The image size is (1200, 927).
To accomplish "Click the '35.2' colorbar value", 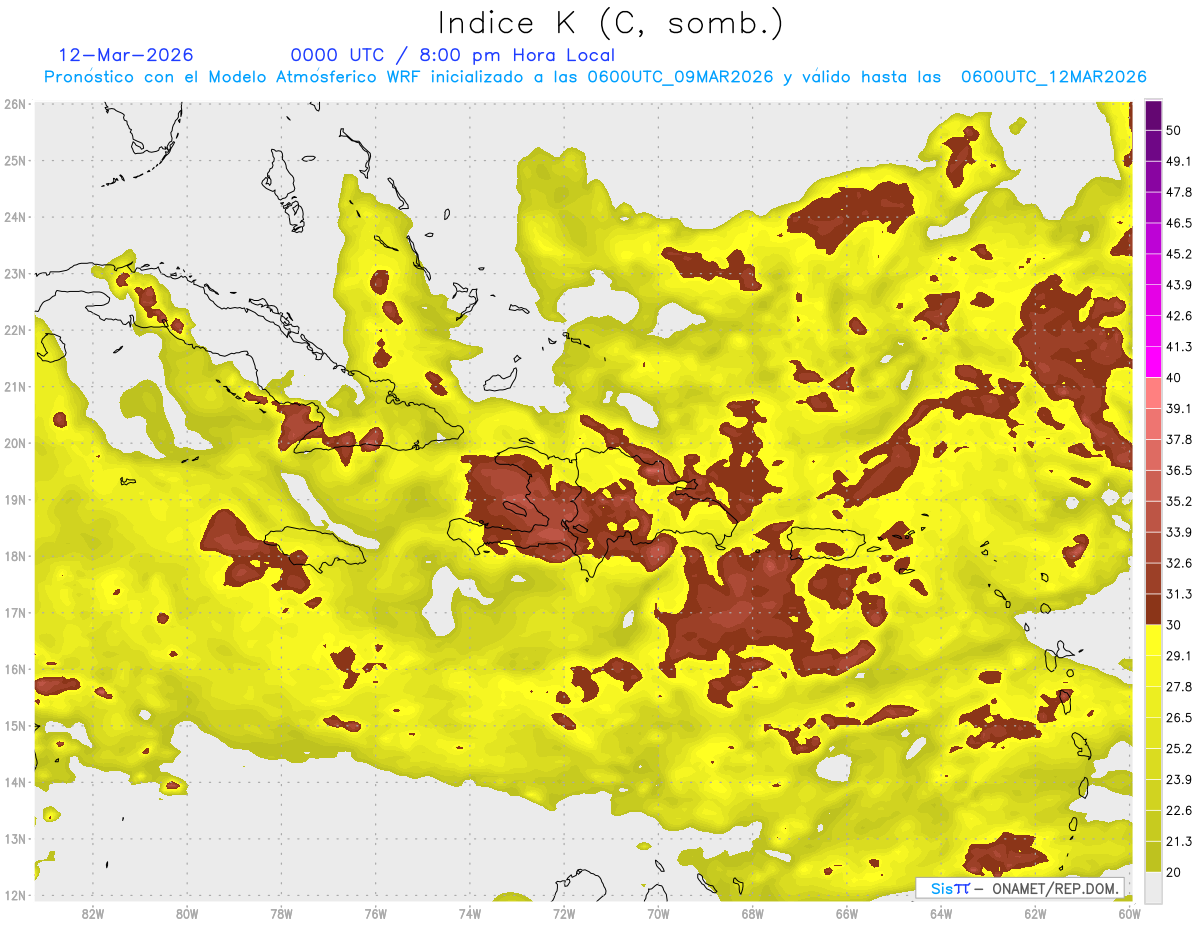I will tap(1179, 501).
